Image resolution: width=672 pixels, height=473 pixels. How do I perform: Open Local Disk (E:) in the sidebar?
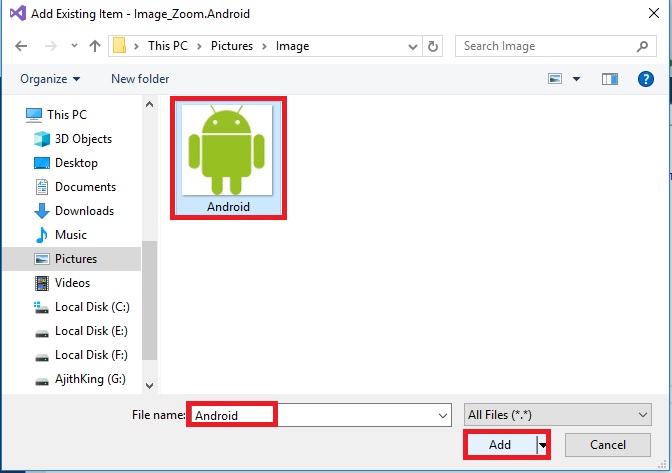[x=91, y=331]
